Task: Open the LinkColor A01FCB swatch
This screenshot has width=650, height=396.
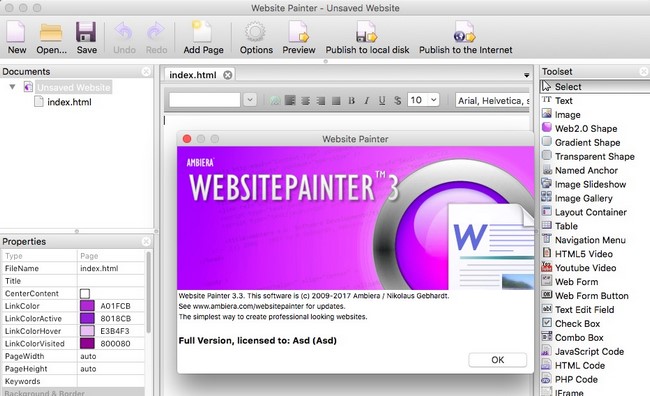Action: coord(87,306)
